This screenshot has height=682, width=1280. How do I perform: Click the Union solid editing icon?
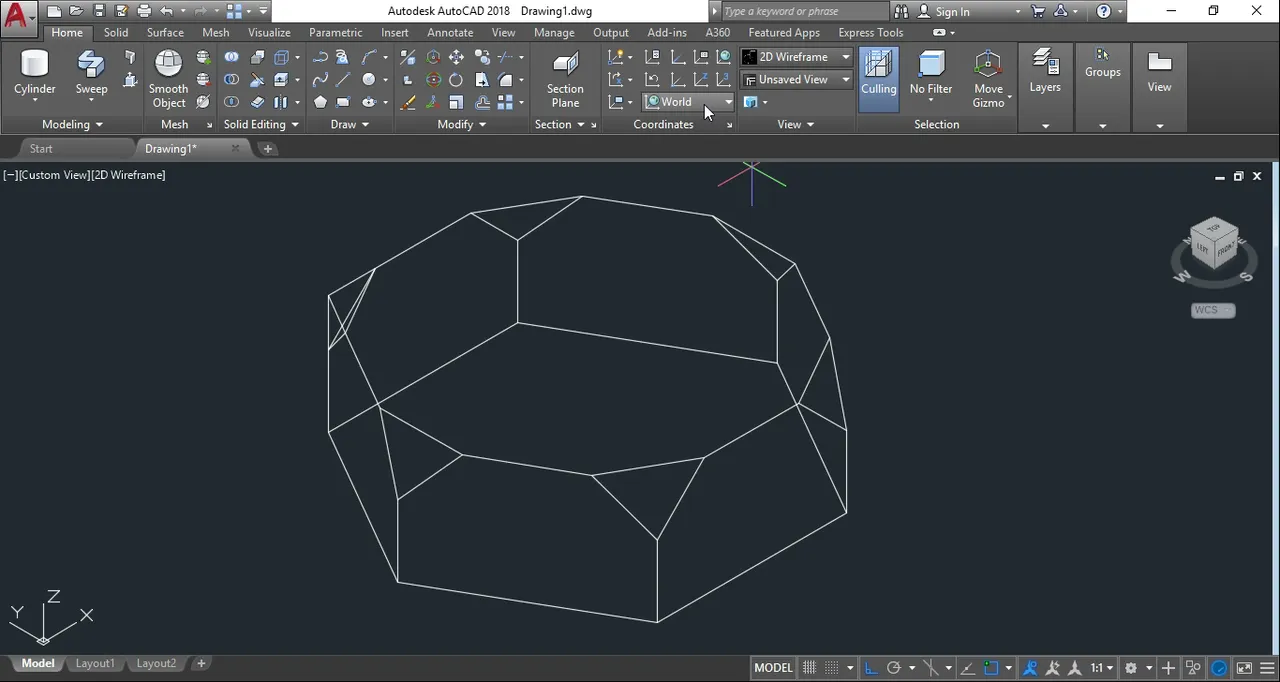click(232, 57)
